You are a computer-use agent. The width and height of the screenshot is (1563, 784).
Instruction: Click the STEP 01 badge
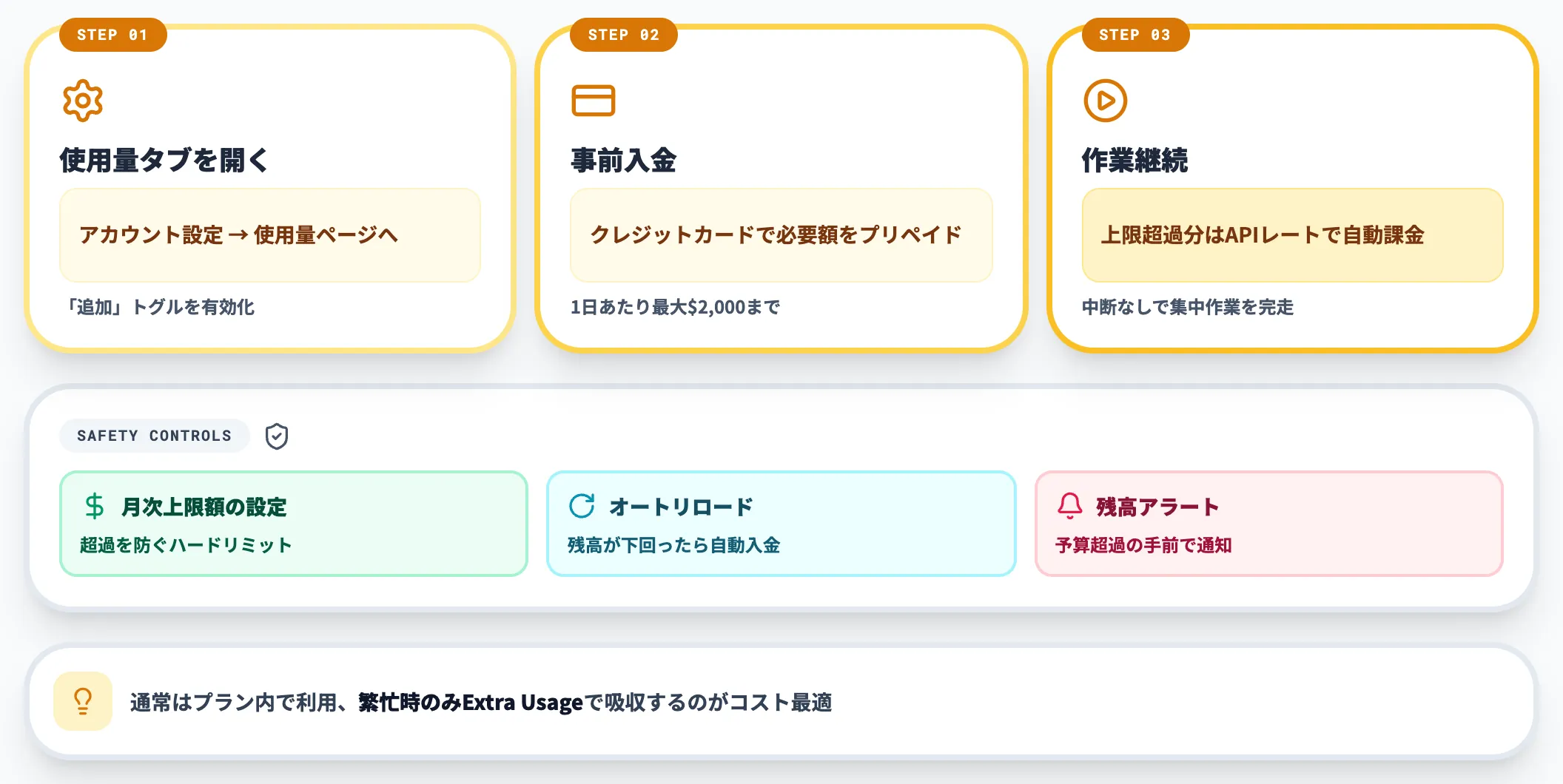112,35
